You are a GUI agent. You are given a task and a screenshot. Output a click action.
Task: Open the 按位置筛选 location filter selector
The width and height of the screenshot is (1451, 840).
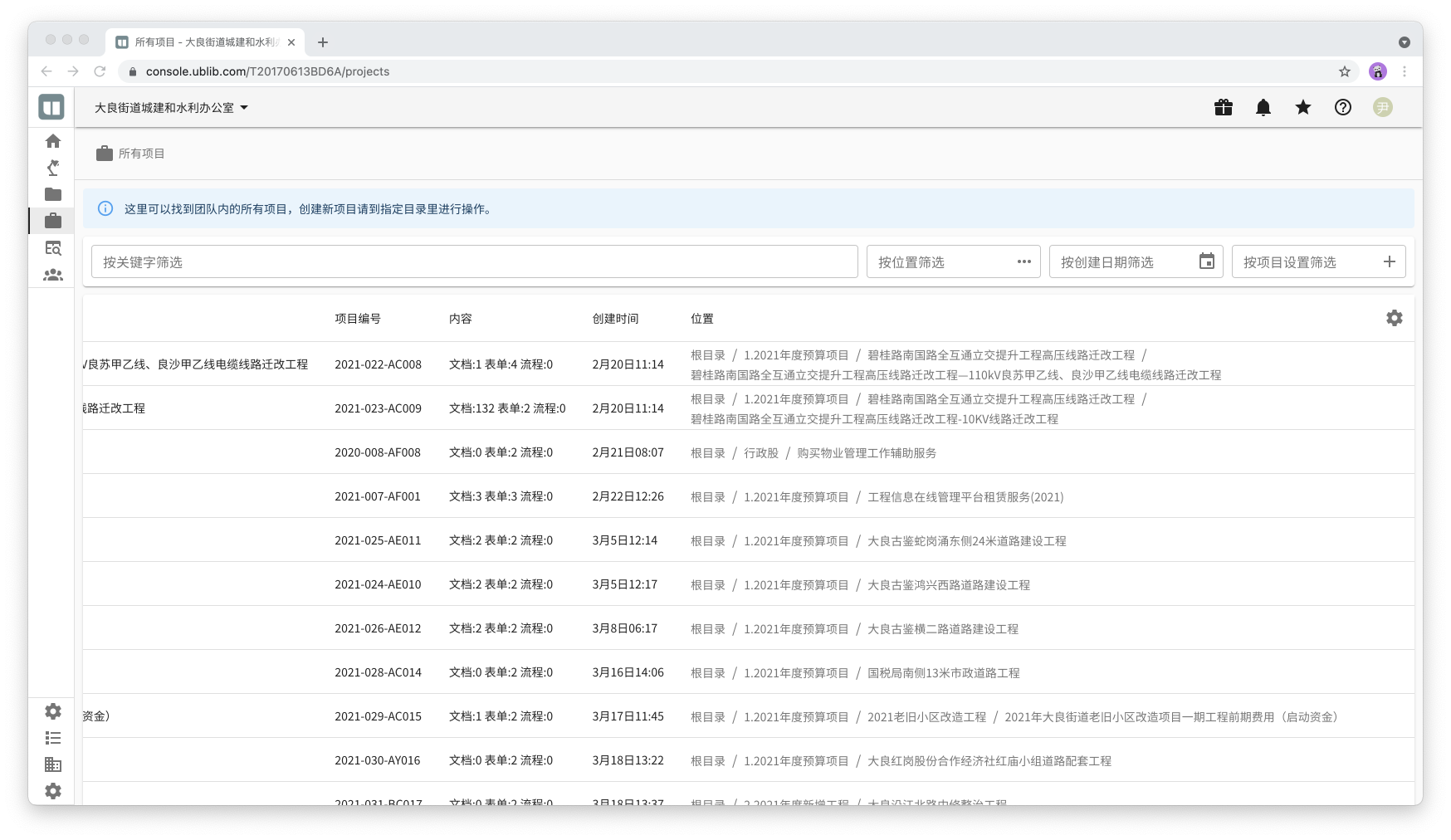point(953,262)
